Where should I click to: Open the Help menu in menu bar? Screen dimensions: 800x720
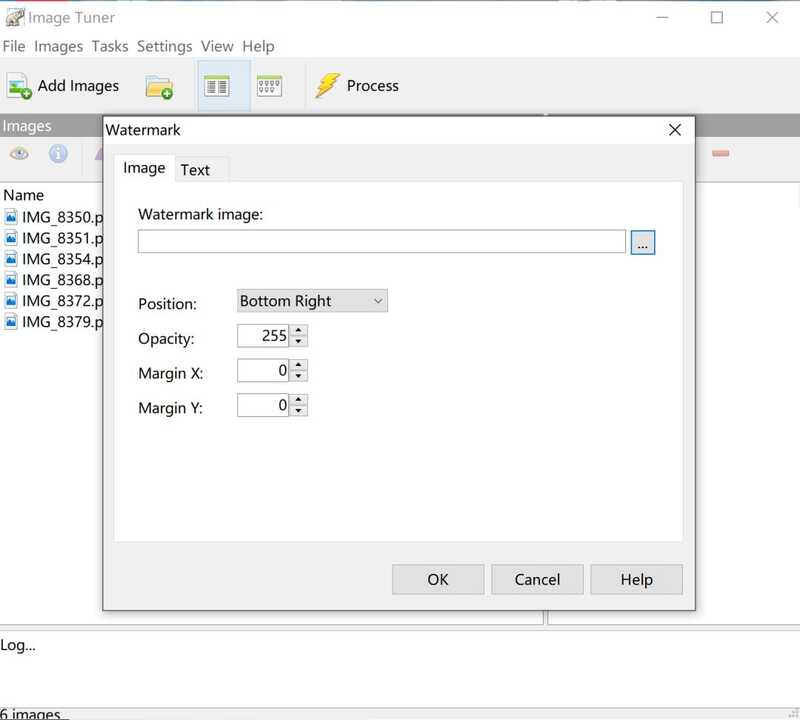pos(258,46)
